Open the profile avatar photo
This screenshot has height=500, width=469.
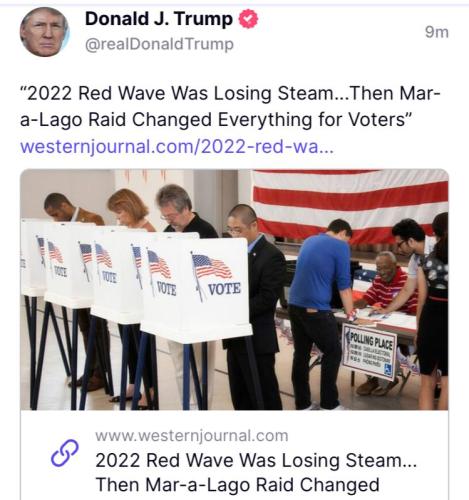coord(45,32)
